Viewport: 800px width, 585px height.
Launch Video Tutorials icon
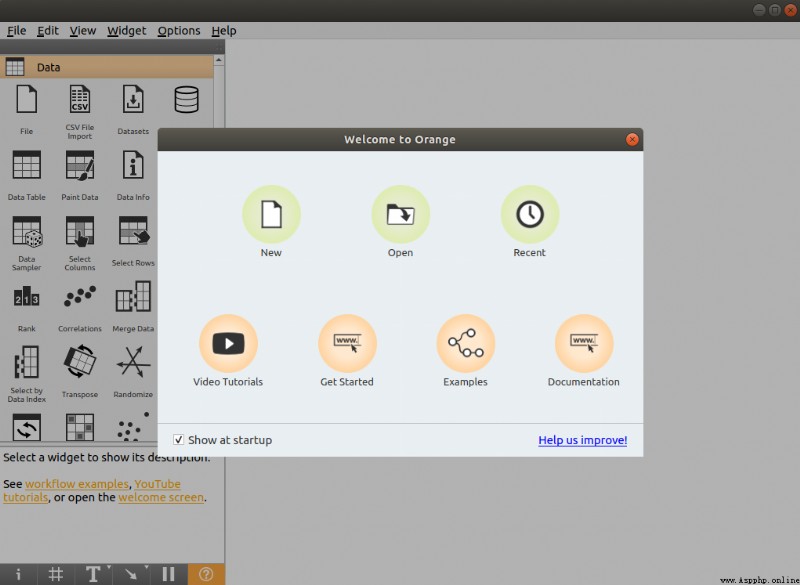pyautogui.click(x=228, y=343)
